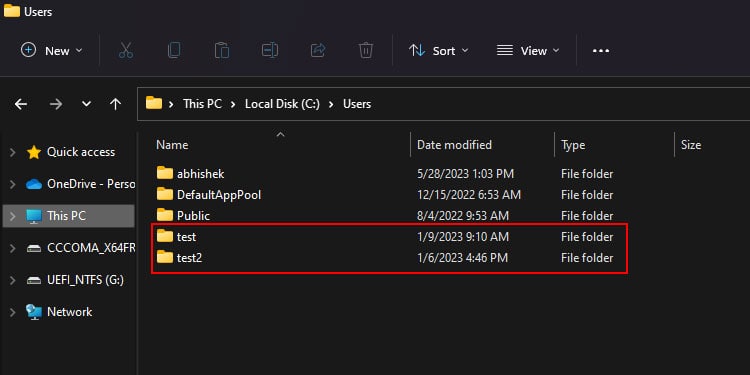
Task: Go back with the left arrow
Action: point(21,104)
